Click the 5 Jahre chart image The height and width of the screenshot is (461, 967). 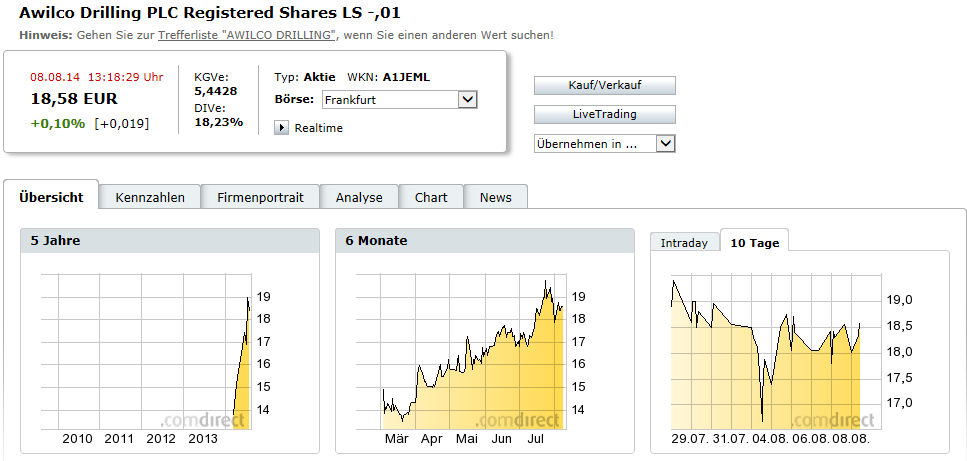tap(150, 355)
